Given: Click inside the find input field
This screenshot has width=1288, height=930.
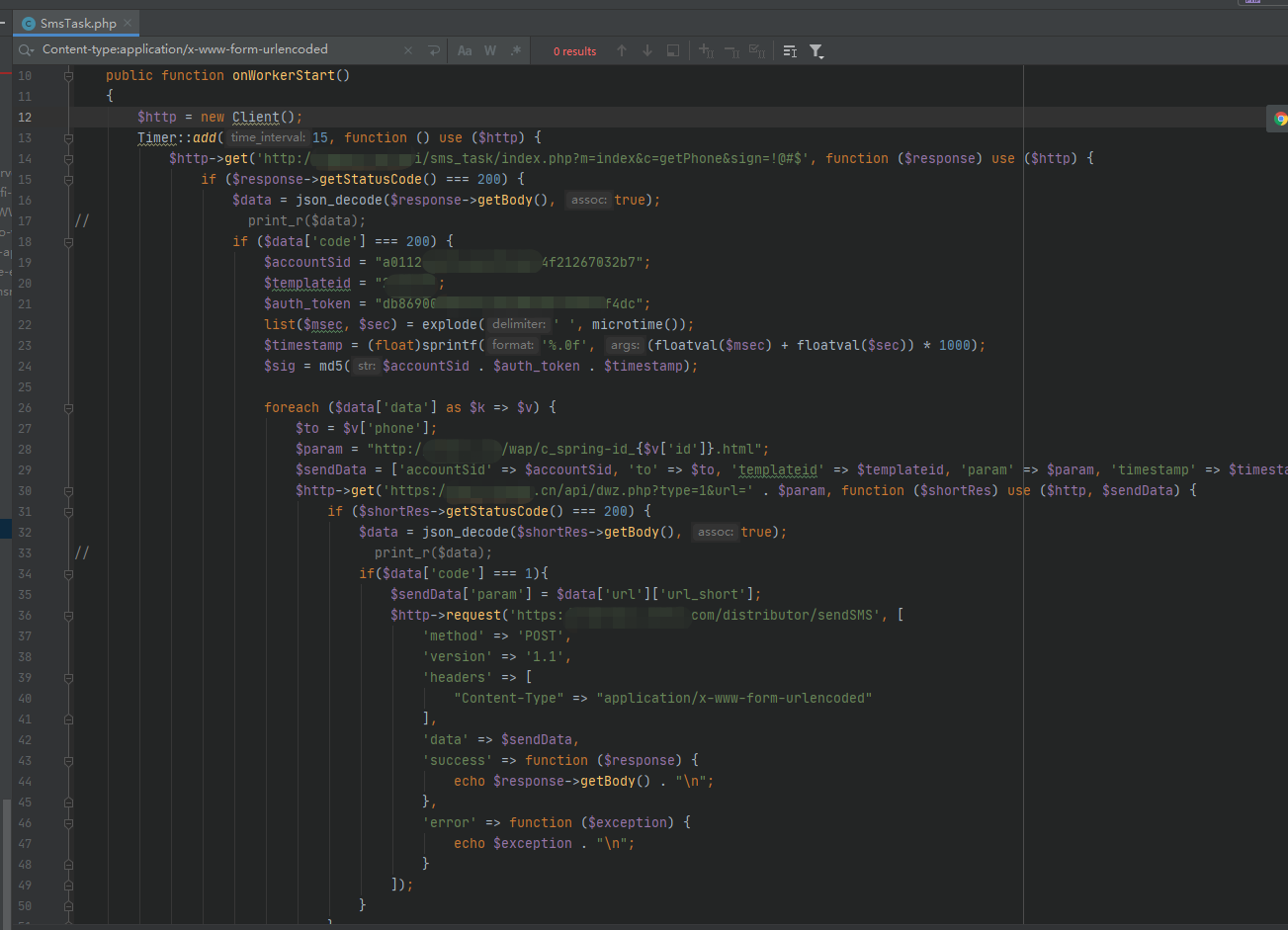Looking at the screenshot, I should (x=217, y=49).
